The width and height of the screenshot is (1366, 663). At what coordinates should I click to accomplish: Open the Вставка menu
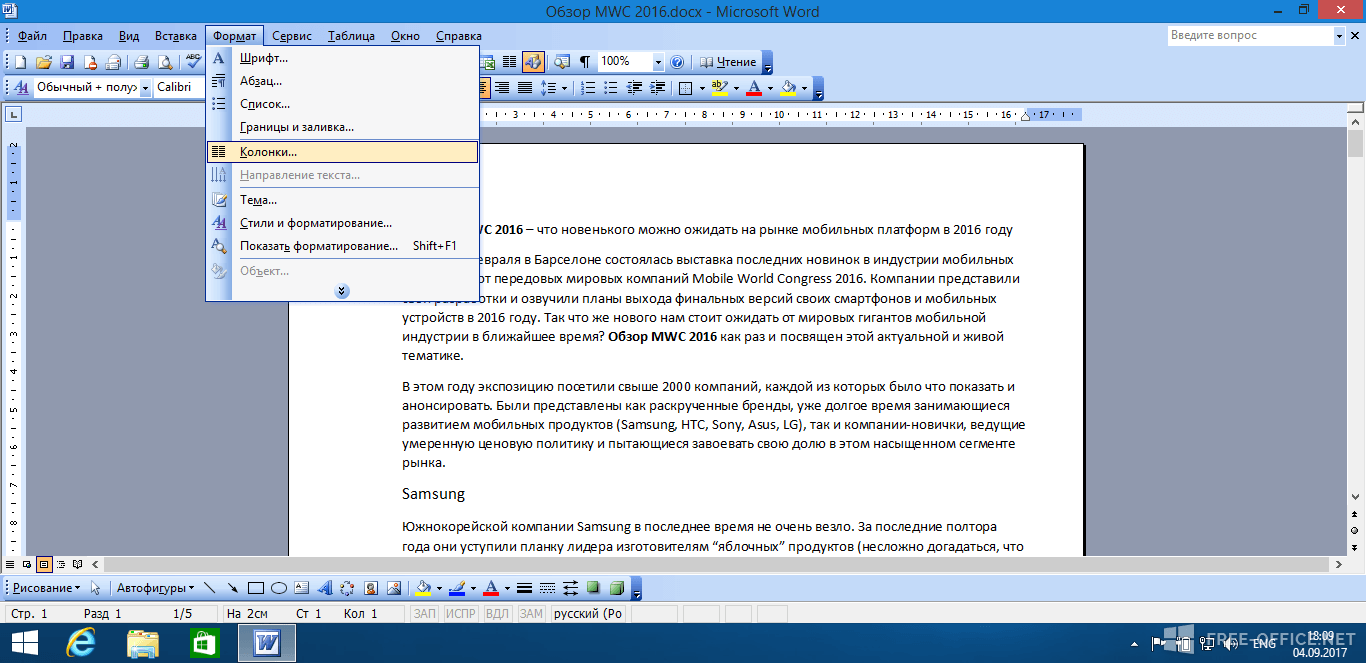pyautogui.click(x=176, y=36)
